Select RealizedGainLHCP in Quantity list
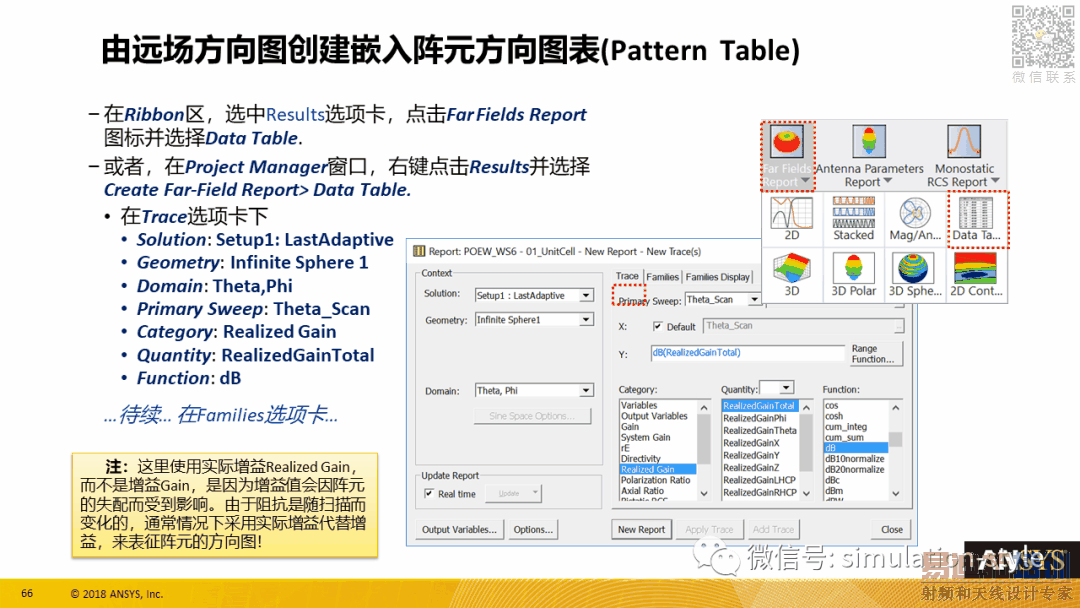Viewport: 1080px width, 608px height. (x=760, y=480)
